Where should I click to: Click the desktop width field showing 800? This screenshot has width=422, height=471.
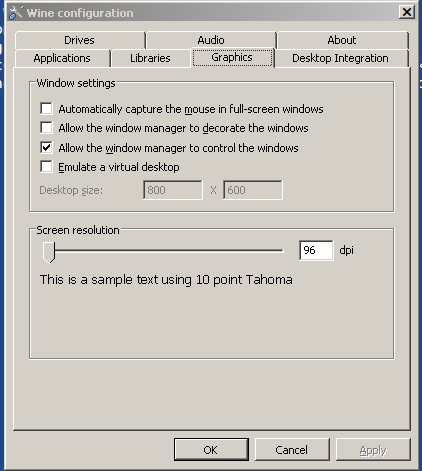[173, 190]
